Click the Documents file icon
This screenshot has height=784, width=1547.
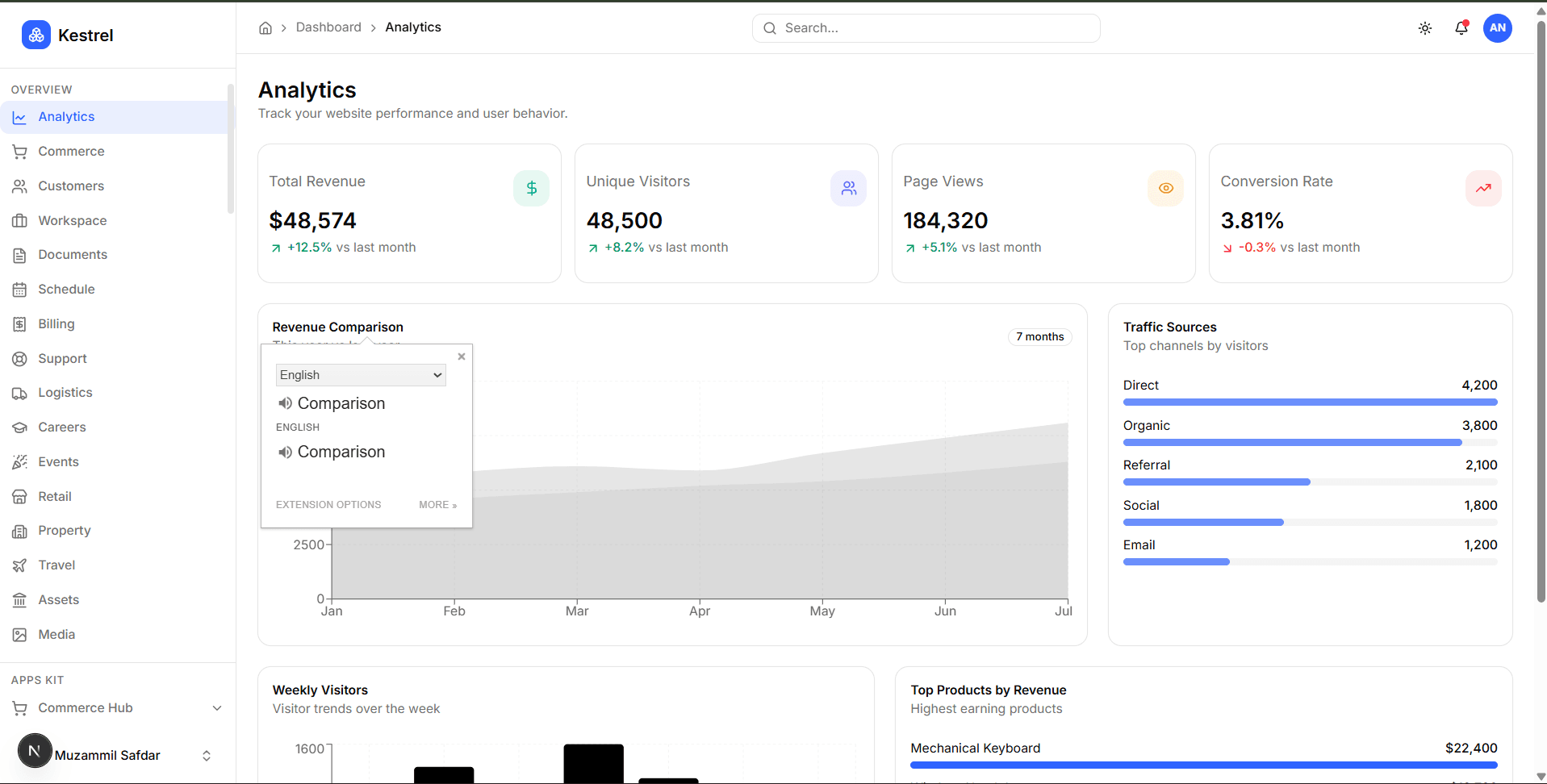click(x=19, y=256)
